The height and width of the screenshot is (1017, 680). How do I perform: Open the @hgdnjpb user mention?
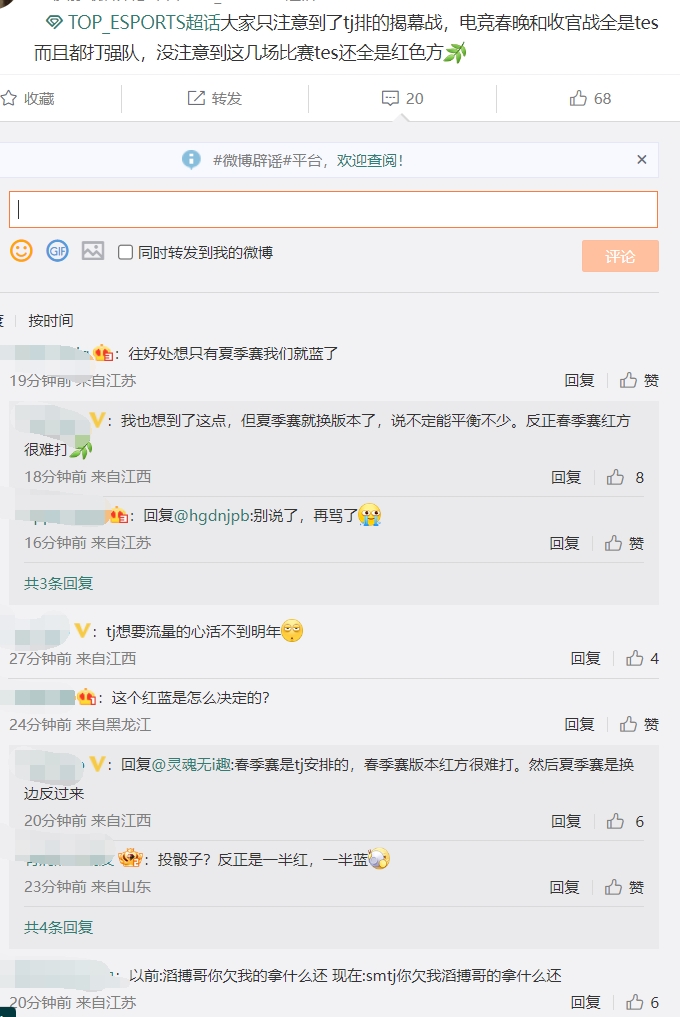(213, 516)
